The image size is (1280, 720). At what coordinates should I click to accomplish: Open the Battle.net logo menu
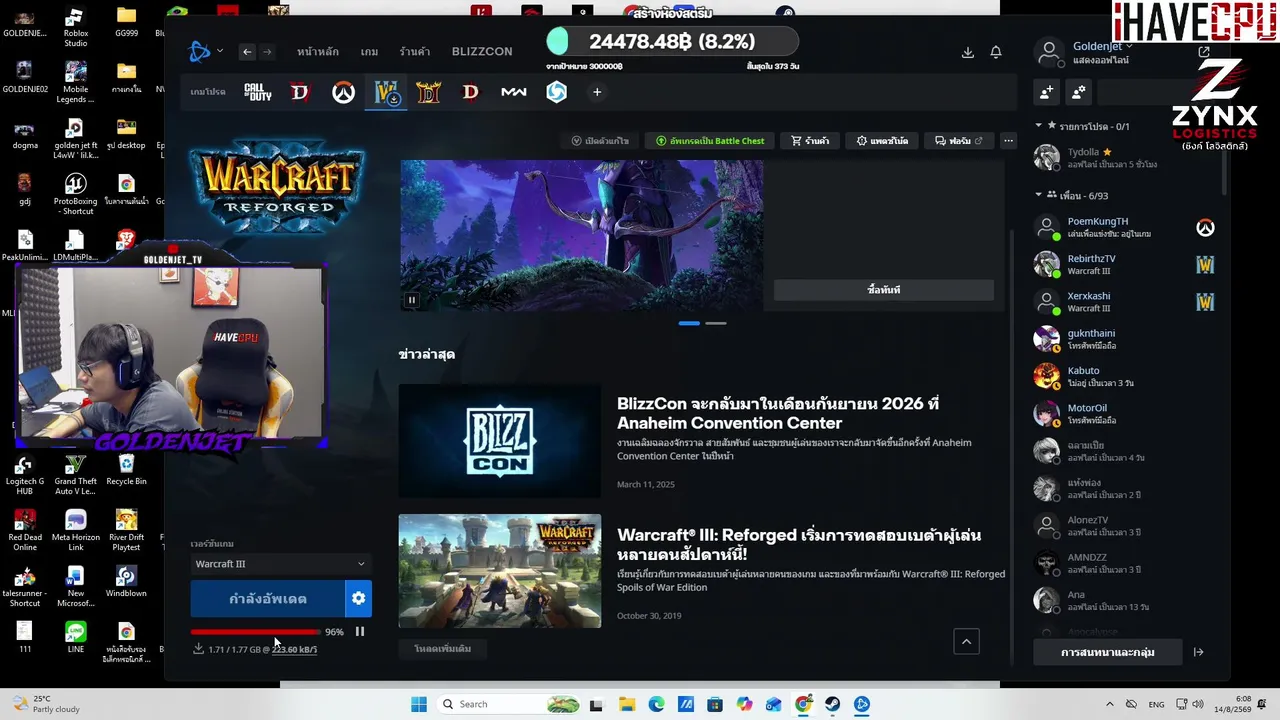tap(203, 52)
